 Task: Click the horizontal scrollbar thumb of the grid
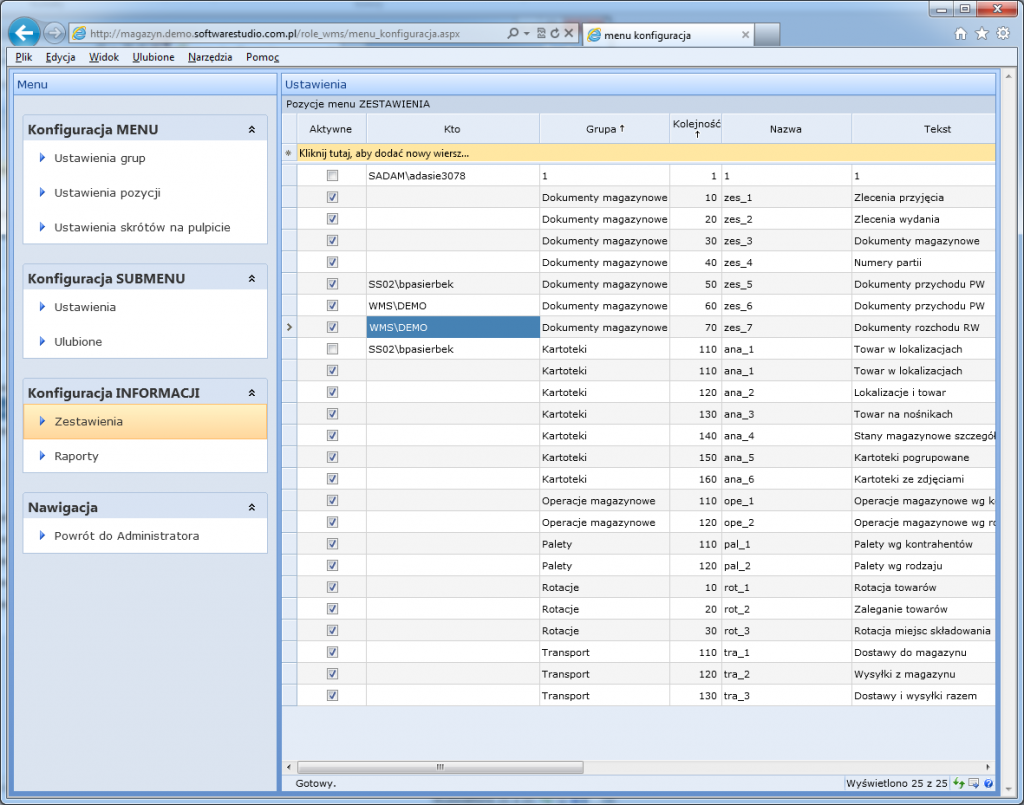[438, 767]
